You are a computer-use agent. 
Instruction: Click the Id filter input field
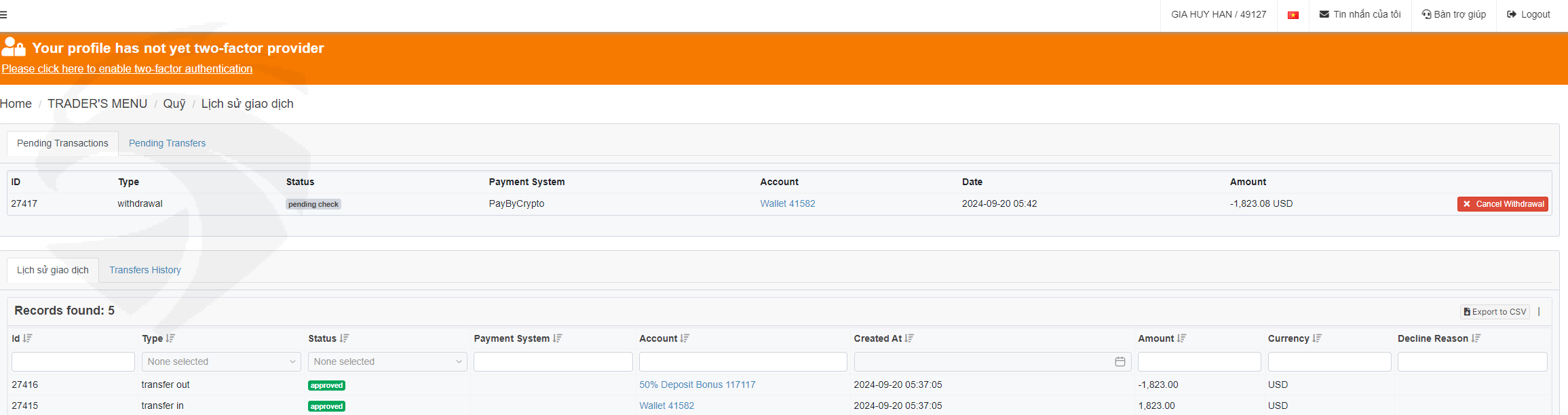click(73, 362)
